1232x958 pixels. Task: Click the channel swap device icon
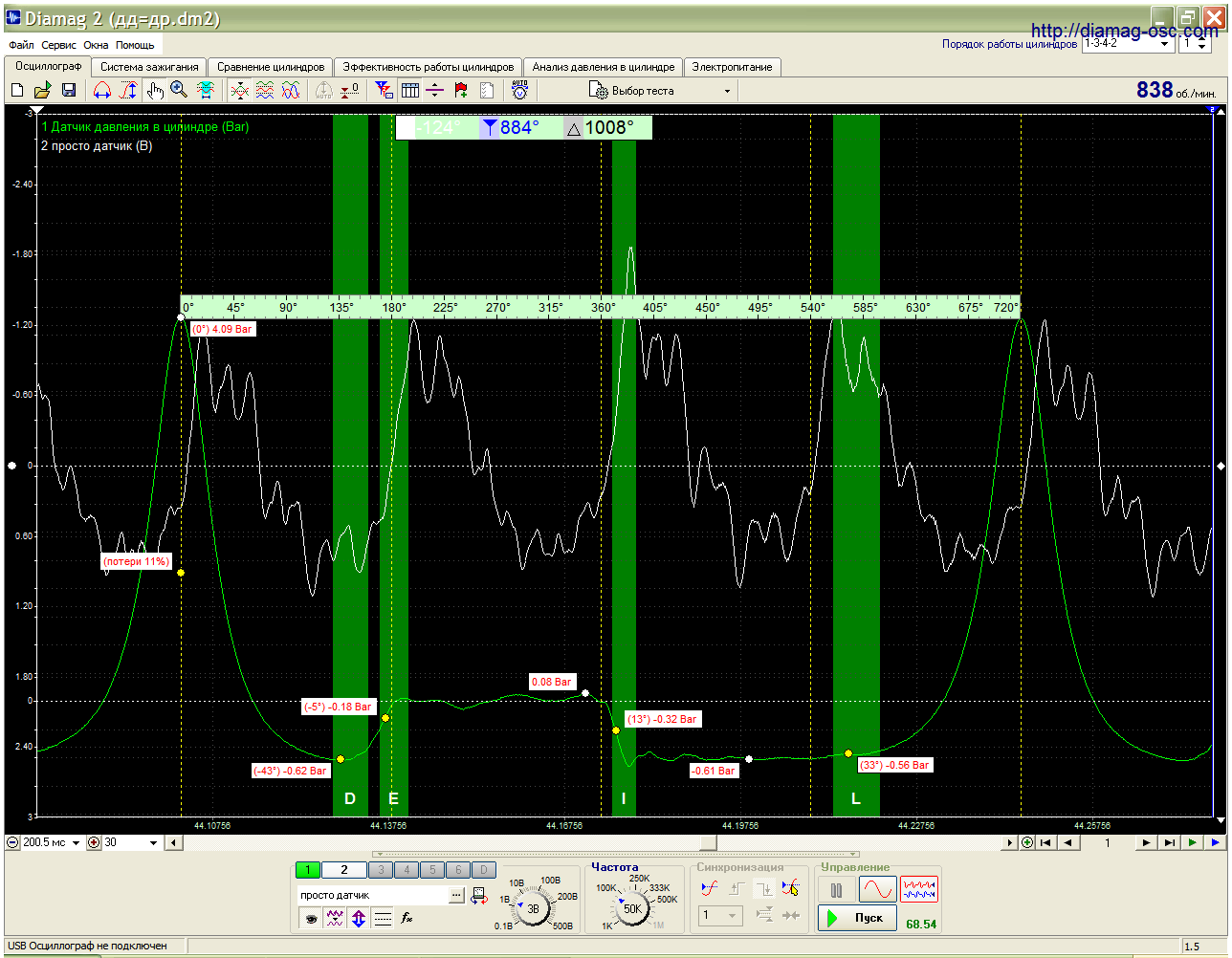pyautogui.click(x=479, y=896)
